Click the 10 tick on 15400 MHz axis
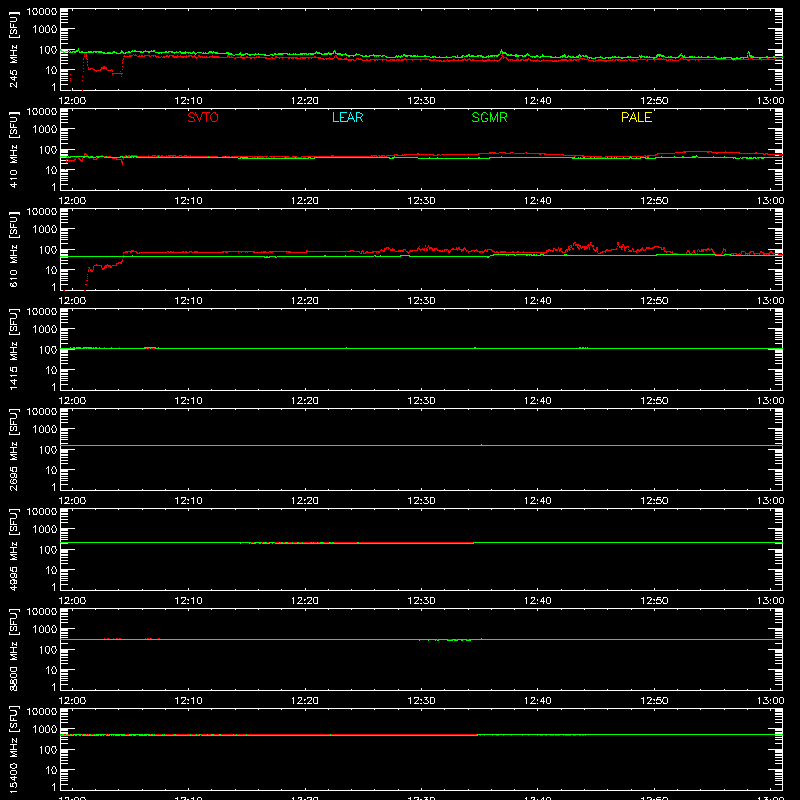The image size is (800, 800). [51, 770]
